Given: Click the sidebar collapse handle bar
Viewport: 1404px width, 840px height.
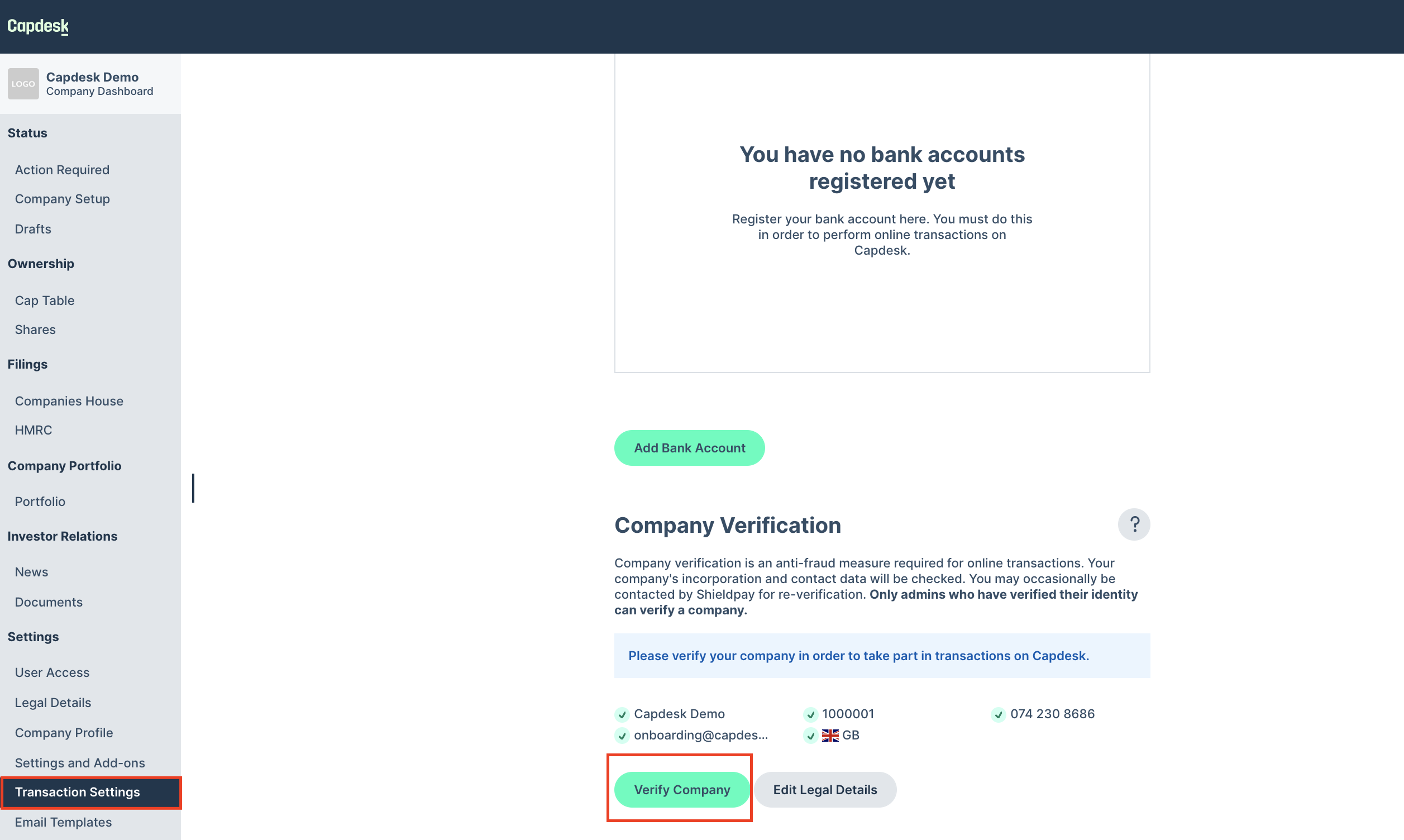Looking at the screenshot, I should (193, 488).
